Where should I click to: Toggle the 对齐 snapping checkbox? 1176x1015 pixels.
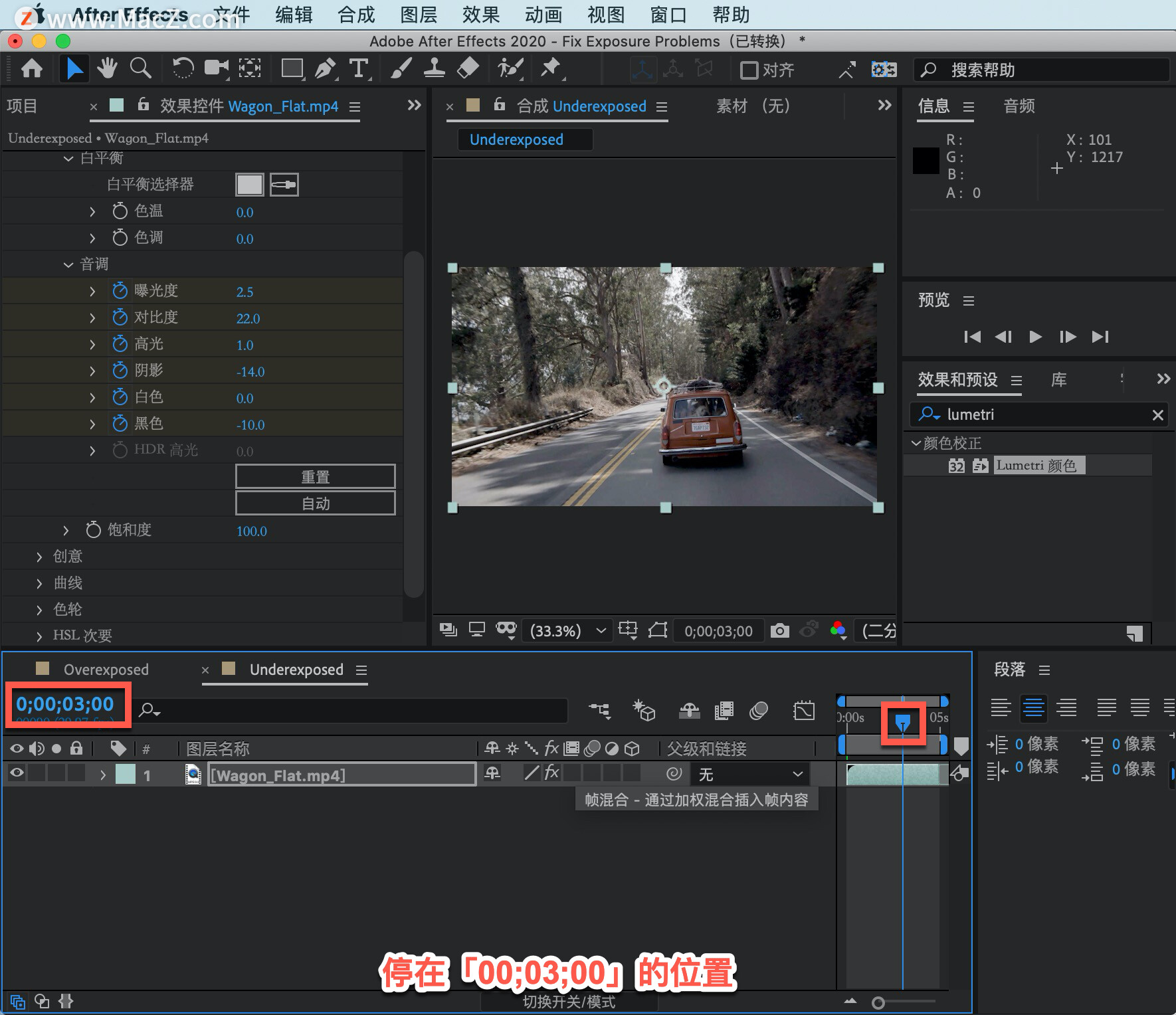749,70
